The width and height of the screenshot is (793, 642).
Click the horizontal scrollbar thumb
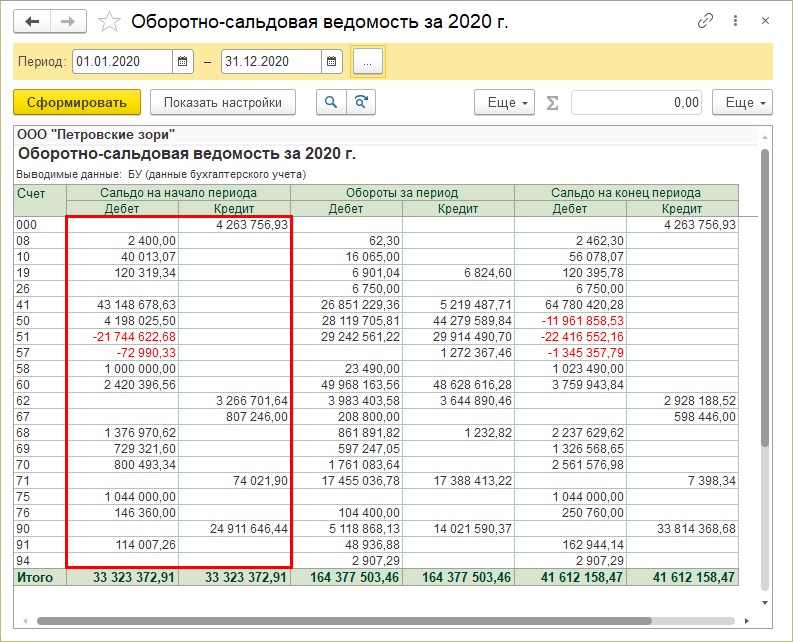click(x=344, y=621)
